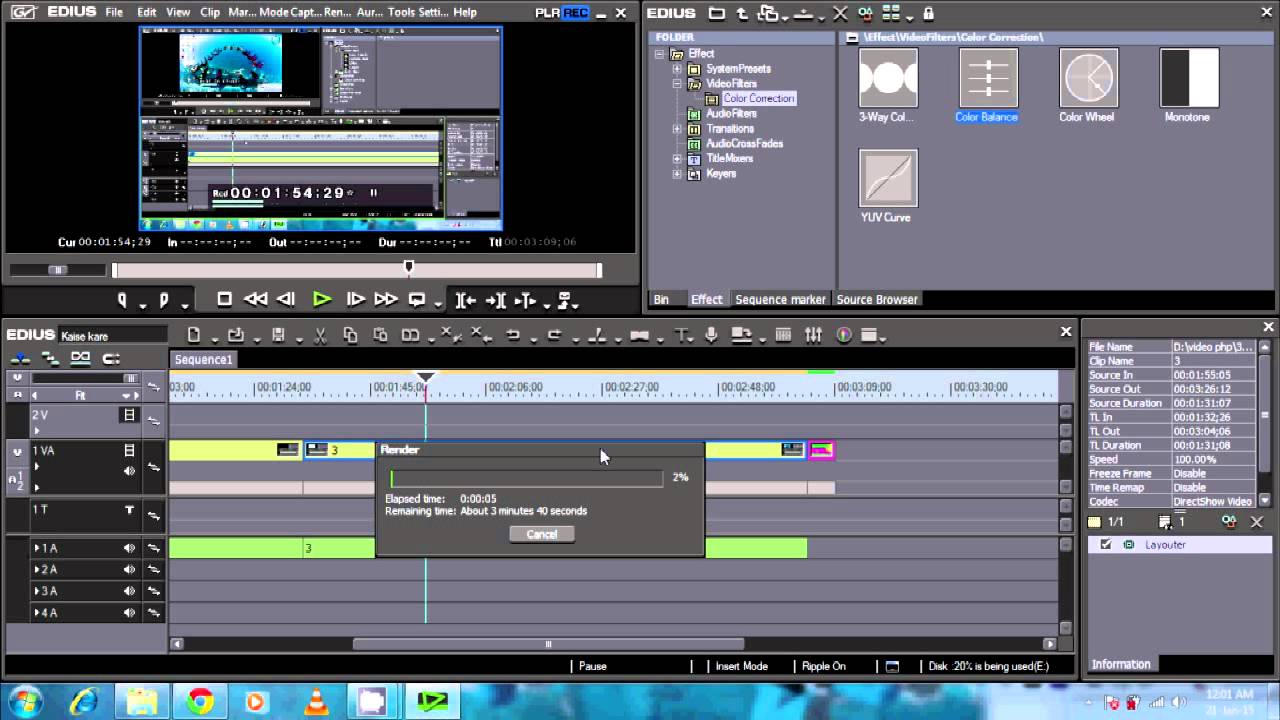Click the Move Up Folder arrow in the Effect panel

click(742, 13)
